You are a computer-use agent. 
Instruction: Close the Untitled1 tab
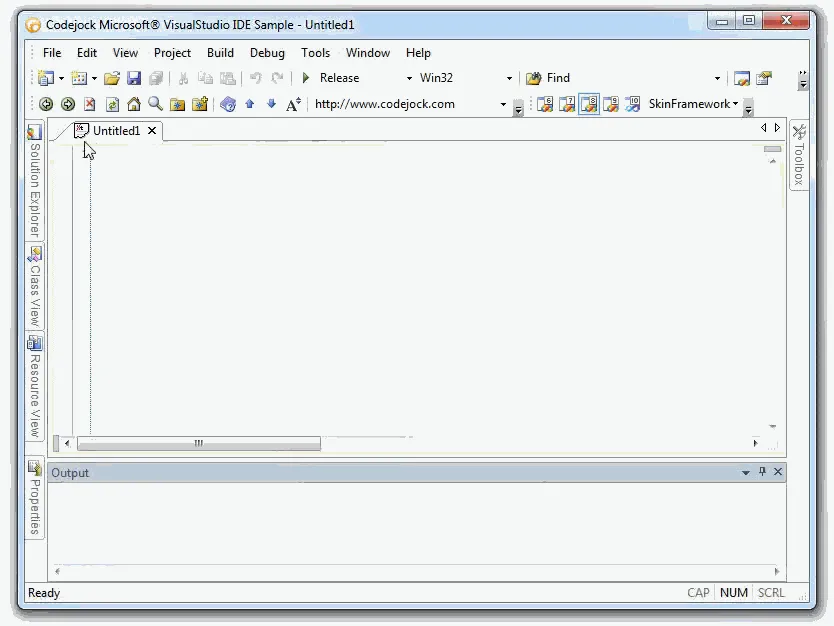click(152, 131)
